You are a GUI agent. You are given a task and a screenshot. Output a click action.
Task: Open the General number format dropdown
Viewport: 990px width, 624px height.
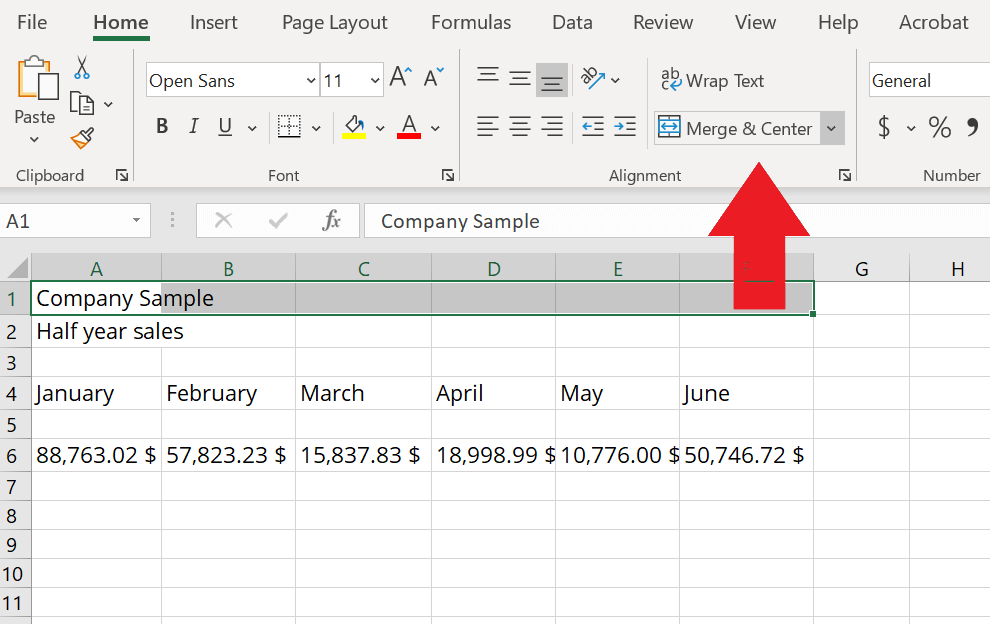(928, 81)
